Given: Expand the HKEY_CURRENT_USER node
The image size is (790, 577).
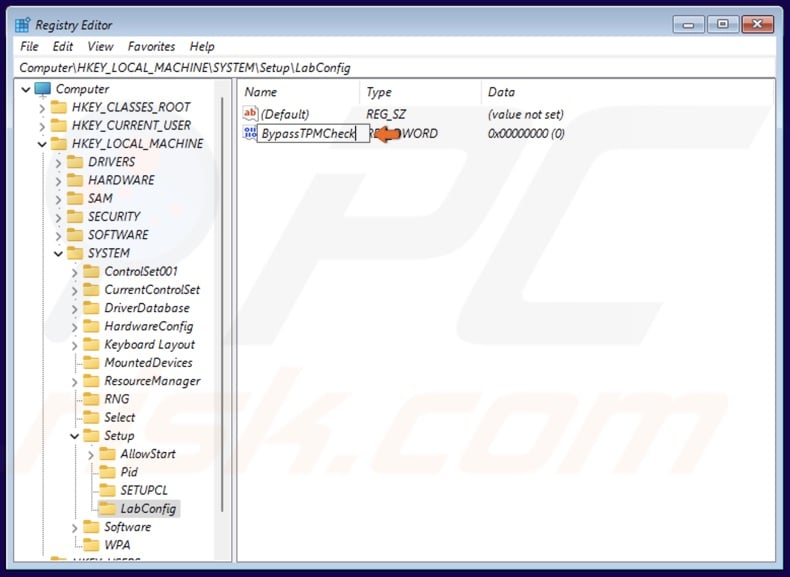Looking at the screenshot, I should 42,126.
